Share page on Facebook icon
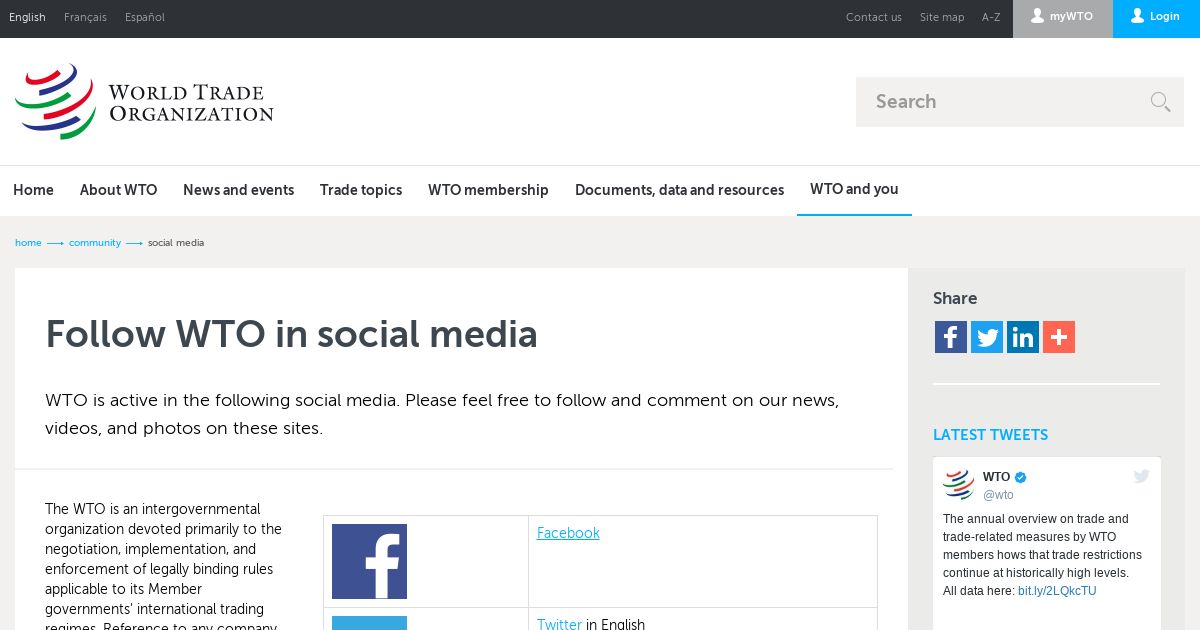Image resolution: width=1200 pixels, height=630 pixels. point(951,337)
